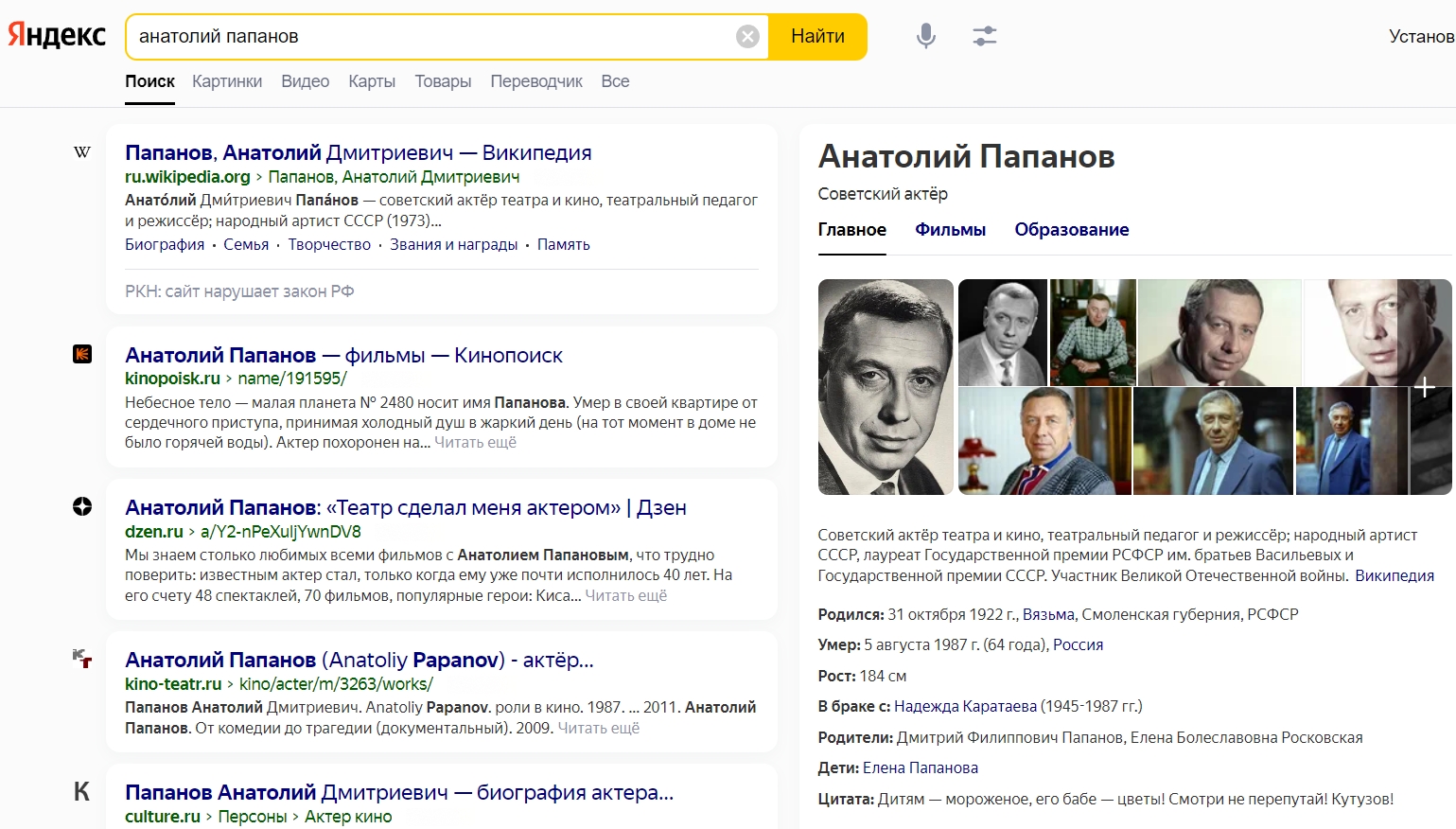Switch to the Видео tab
This screenshot has width=1456, height=829.
(x=305, y=81)
